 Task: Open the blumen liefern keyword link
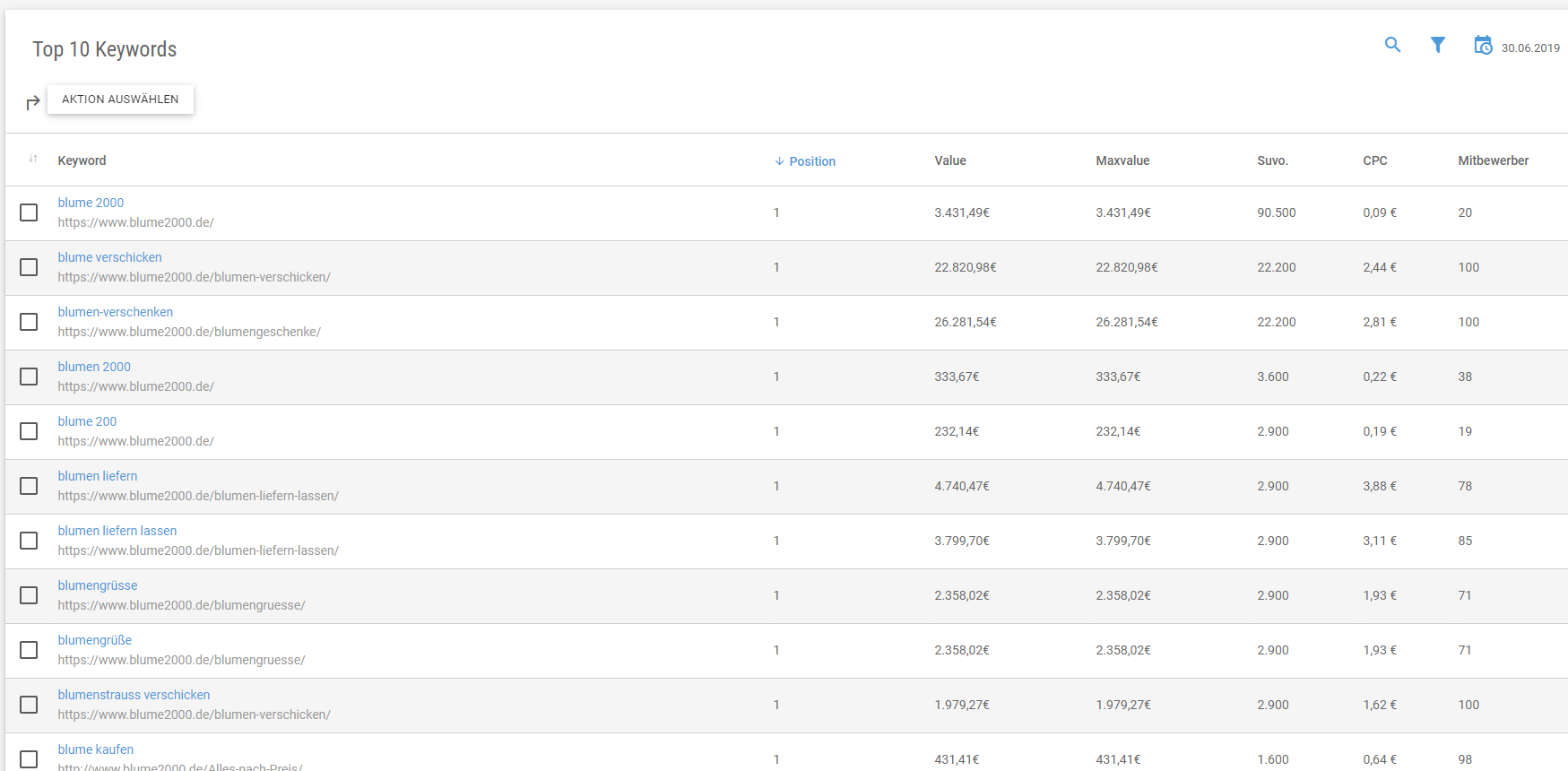coord(98,476)
